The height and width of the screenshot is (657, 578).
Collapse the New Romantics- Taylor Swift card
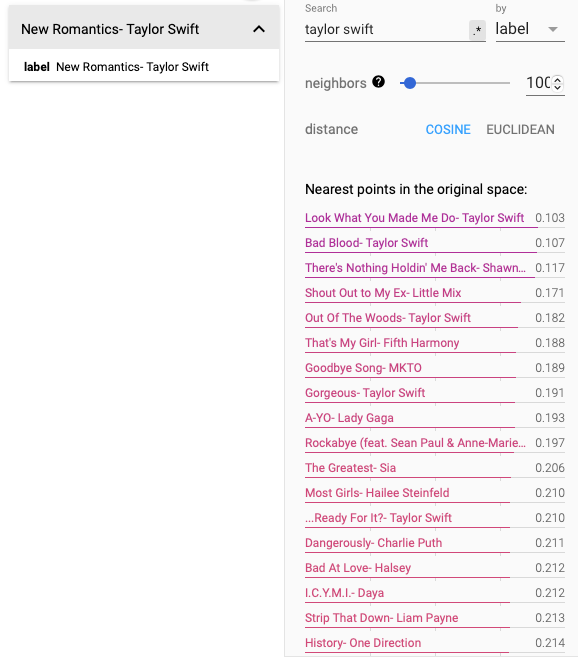click(259, 29)
